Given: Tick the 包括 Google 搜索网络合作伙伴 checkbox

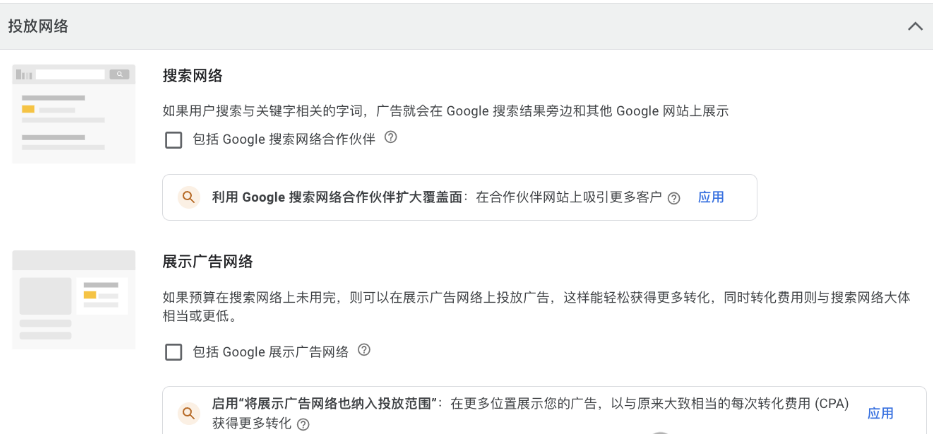Looking at the screenshot, I should pyautogui.click(x=174, y=140).
